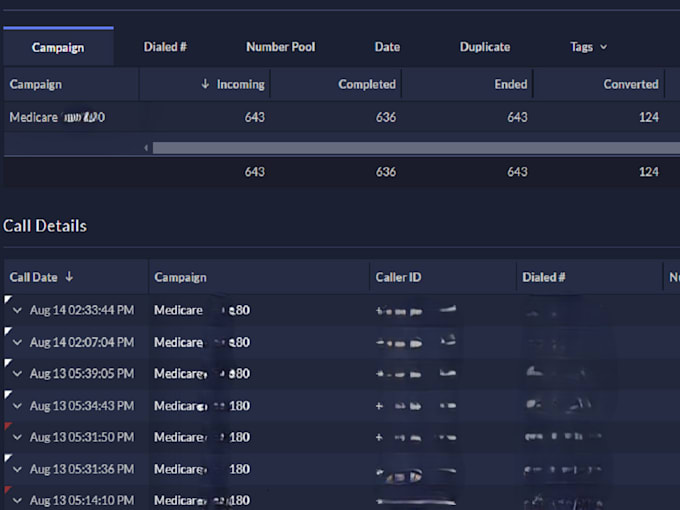Click the Incoming sort arrow icon
Screen dimensions: 680x510
(205, 84)
